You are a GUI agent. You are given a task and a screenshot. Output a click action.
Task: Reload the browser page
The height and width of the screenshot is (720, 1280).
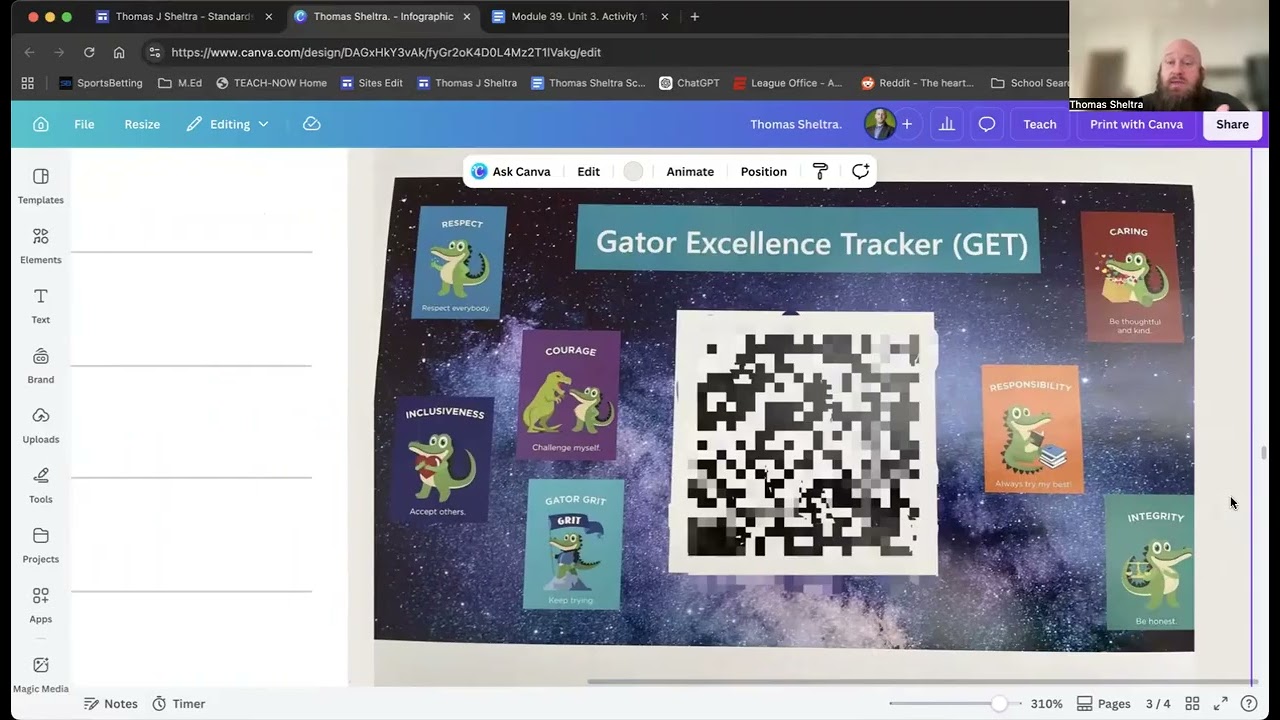[89, 52]
